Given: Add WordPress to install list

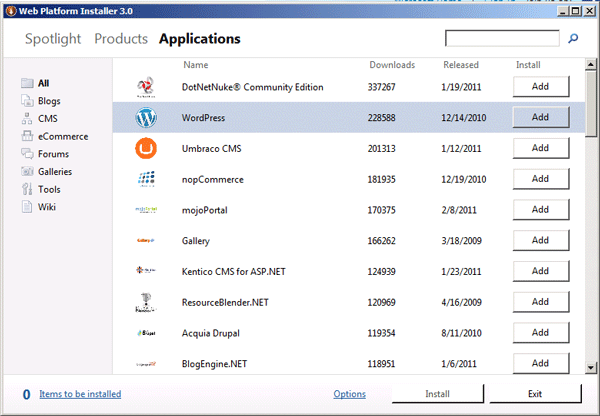Looking at the screenshot, I should click(541, 117).
